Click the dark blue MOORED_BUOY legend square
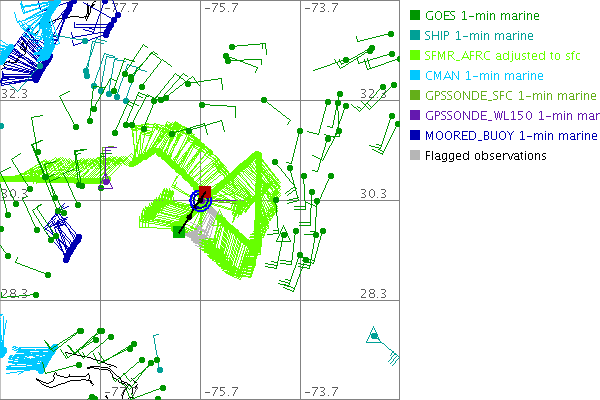 413,136
